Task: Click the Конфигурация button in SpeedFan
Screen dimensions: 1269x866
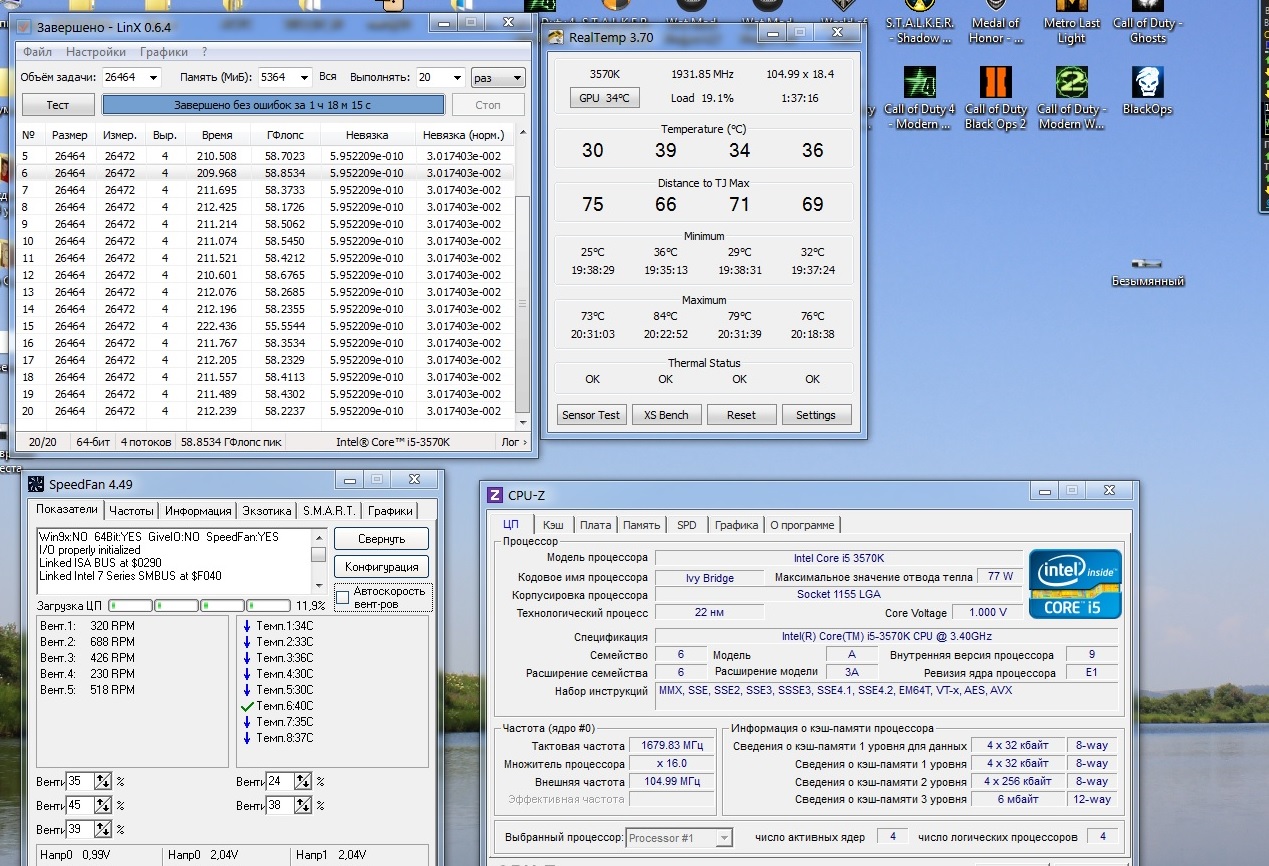Action: tap(381, 567)
